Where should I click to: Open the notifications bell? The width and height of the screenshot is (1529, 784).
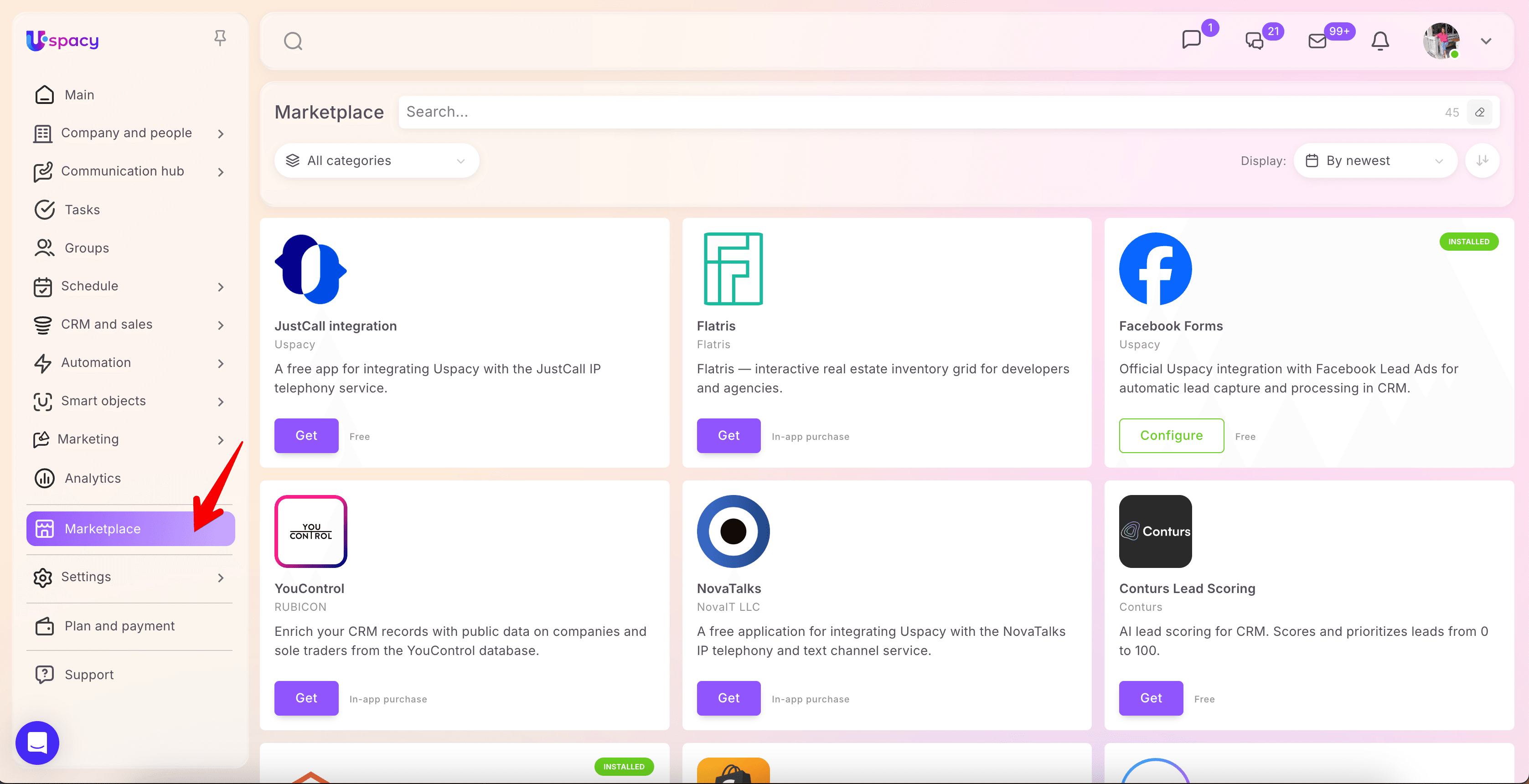click(x=1380, y=41)
